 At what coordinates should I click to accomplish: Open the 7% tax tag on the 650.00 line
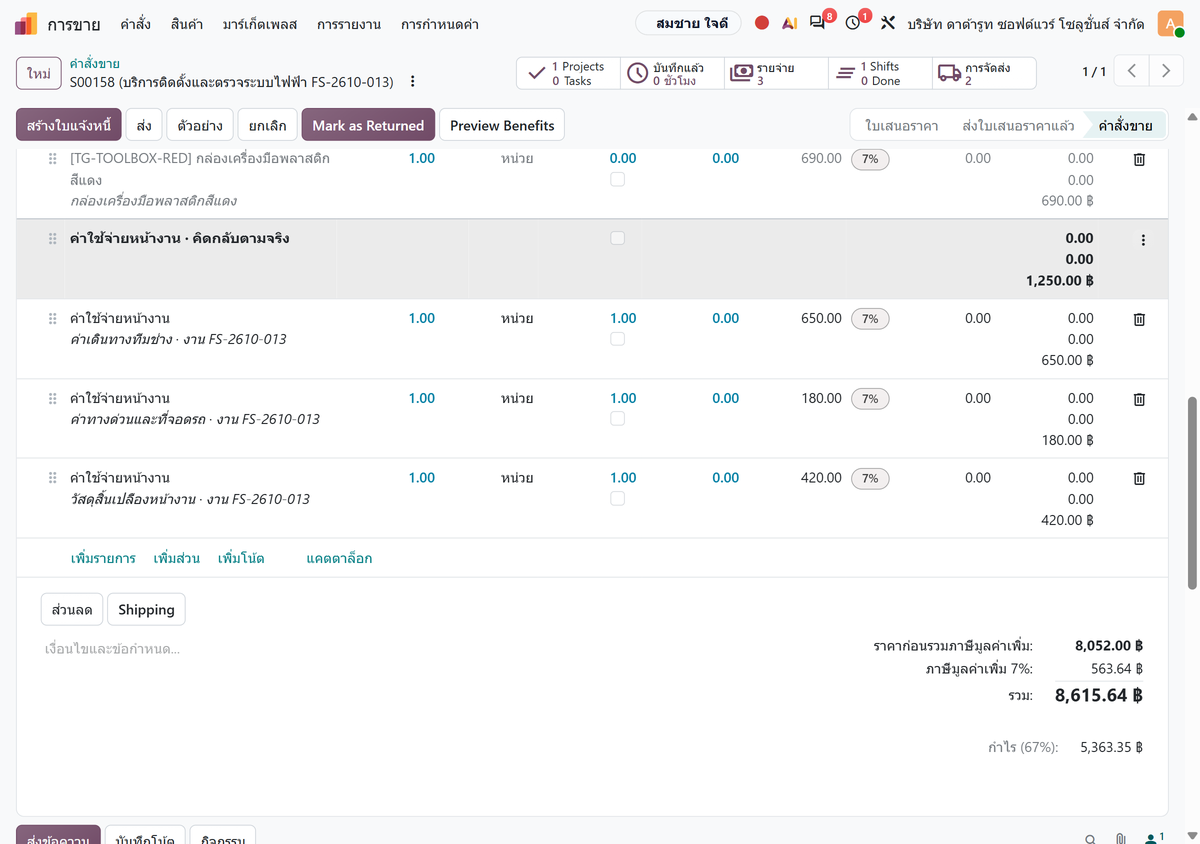870,319
